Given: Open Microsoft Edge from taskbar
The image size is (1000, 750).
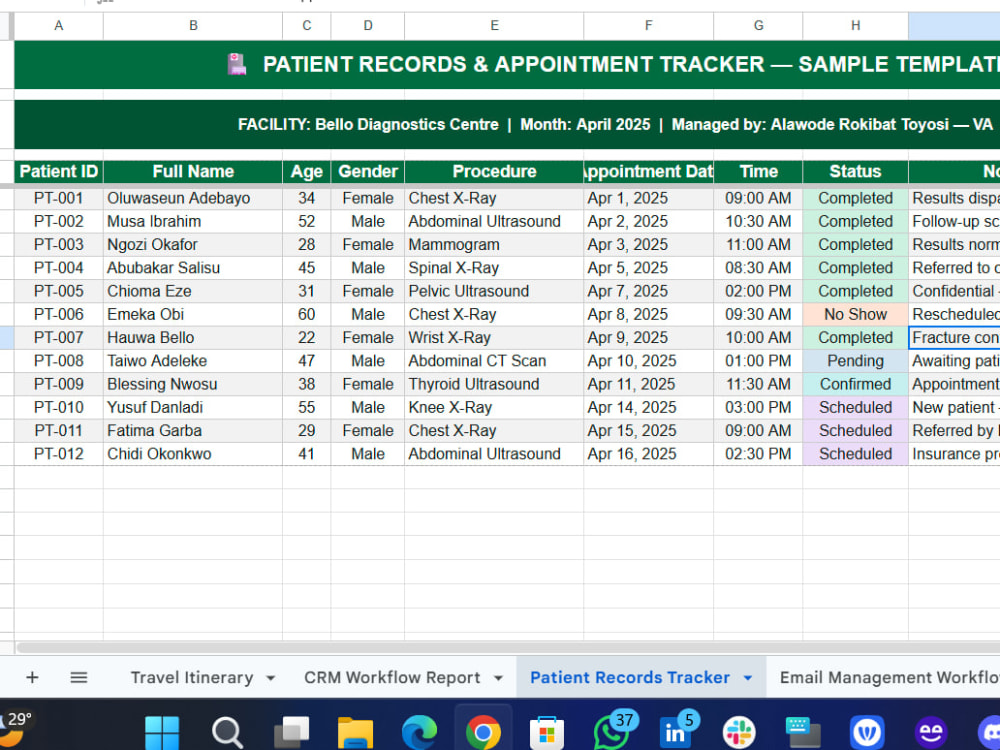Looking at the screenshot, I should click(x=419, y=732).
